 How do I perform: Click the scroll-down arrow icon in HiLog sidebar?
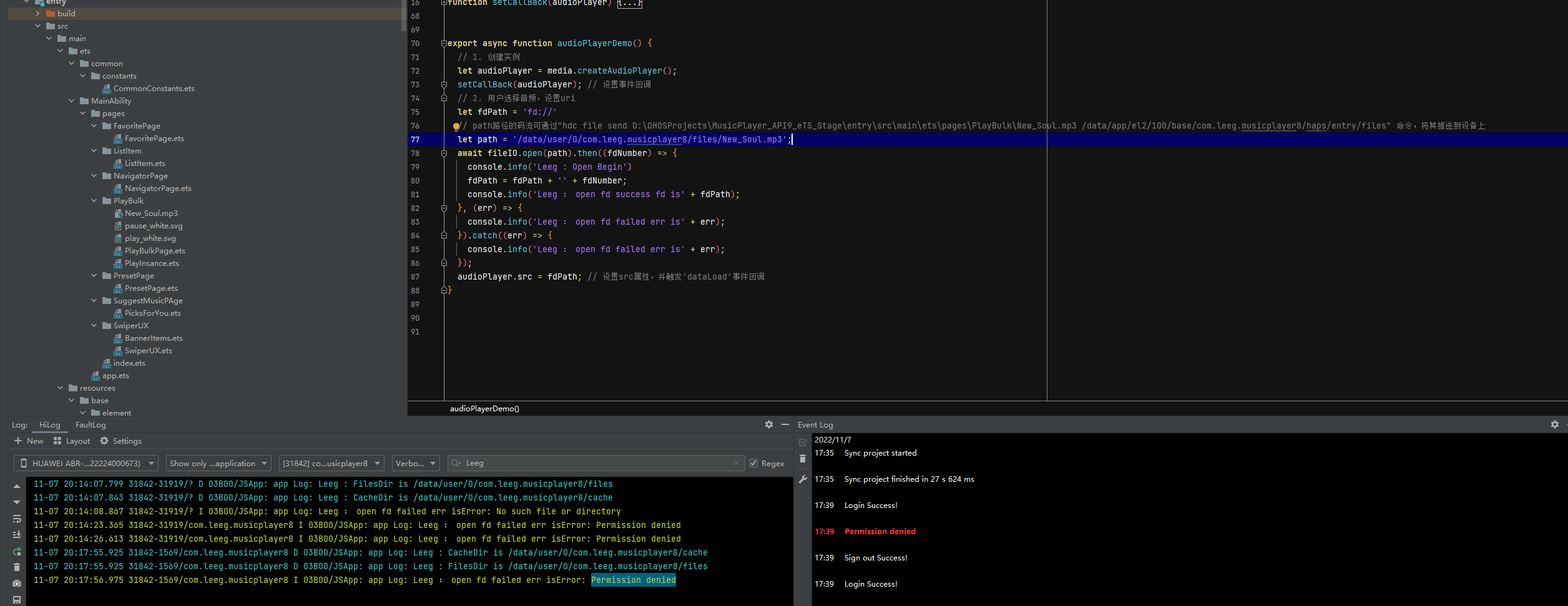tap(17, 502)
